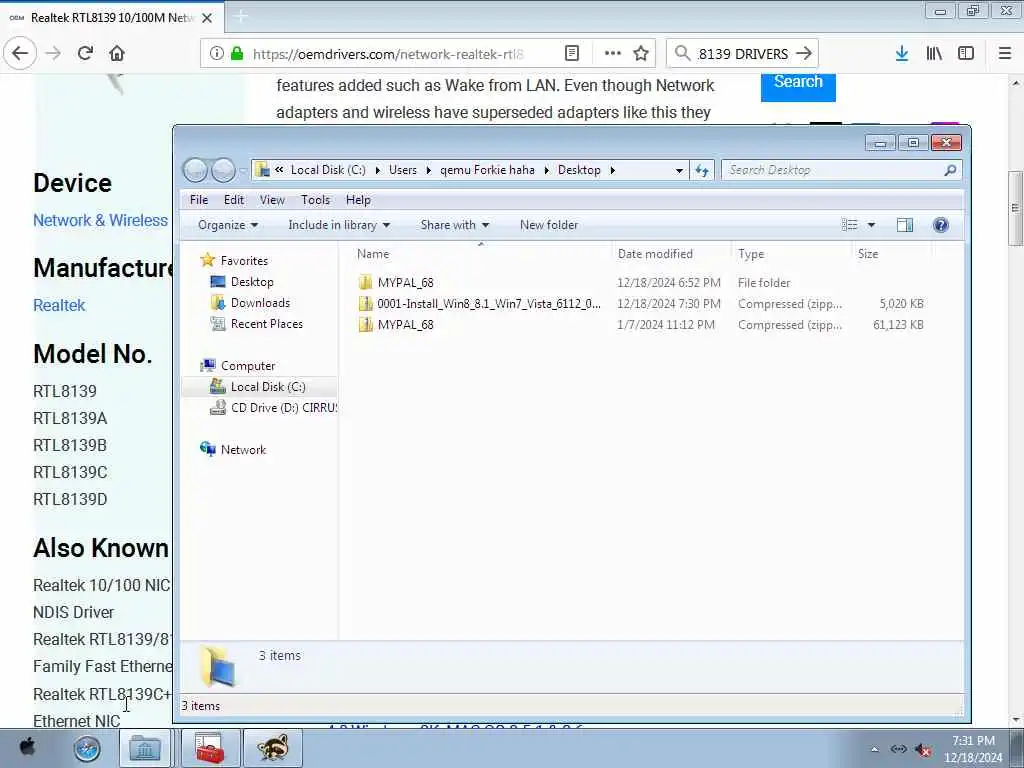This screenshot has height=768, width=1024.
Task: Open the Firefox hamburger menu
Action: pyautogui.click(x=1004, y=54)
